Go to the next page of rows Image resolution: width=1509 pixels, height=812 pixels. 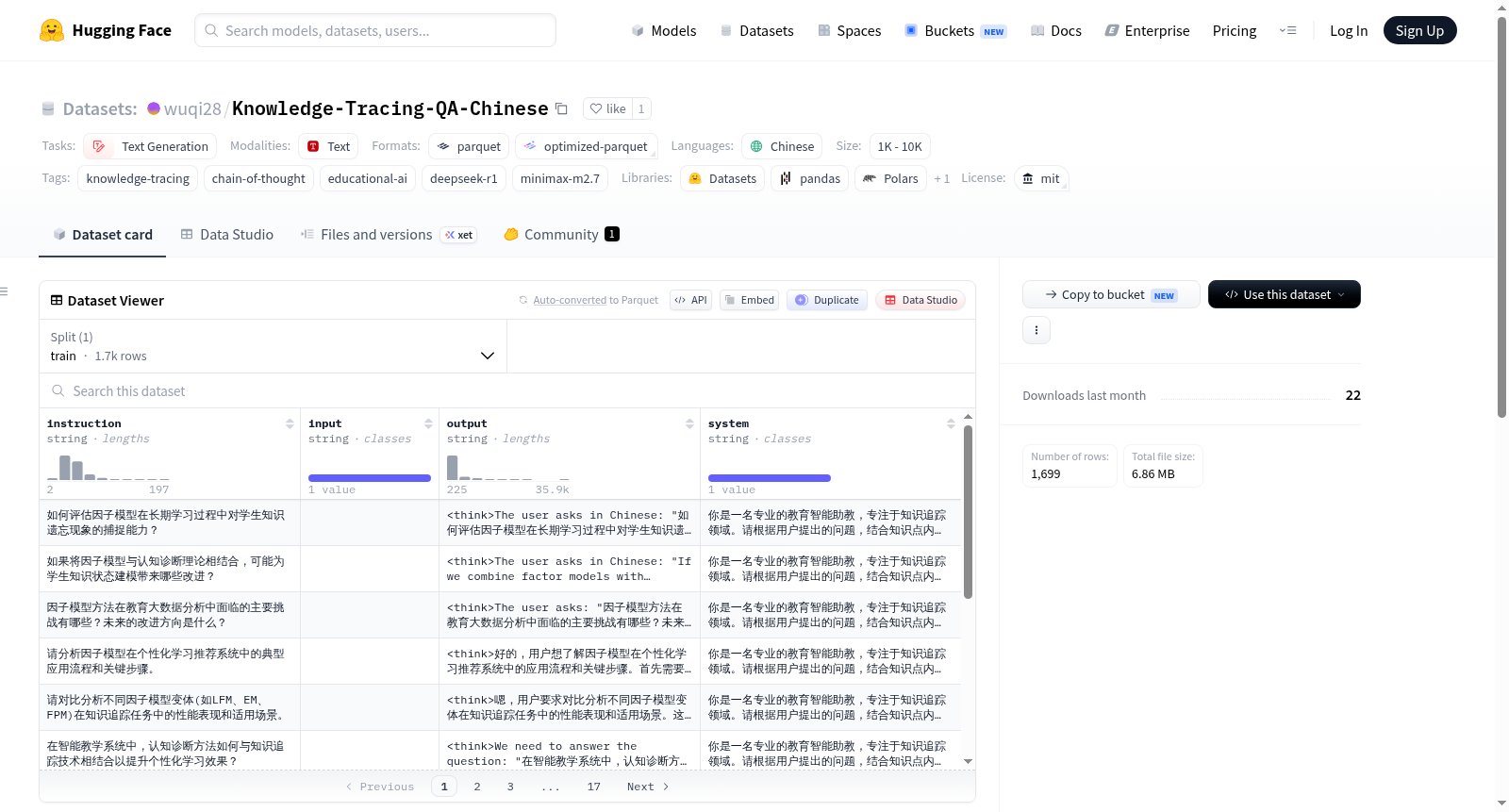click(x=648, y=787)
